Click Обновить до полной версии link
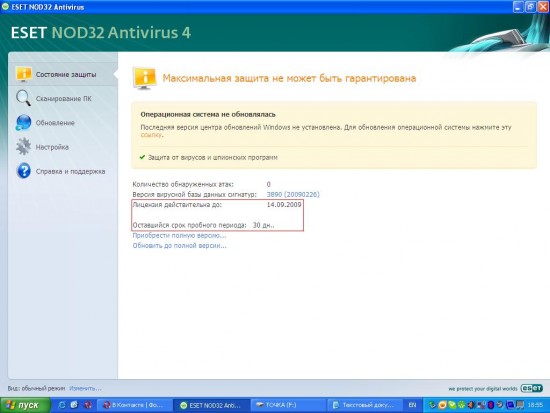The width and height of the screenshot is (550, 413). [x=179, y=246]
